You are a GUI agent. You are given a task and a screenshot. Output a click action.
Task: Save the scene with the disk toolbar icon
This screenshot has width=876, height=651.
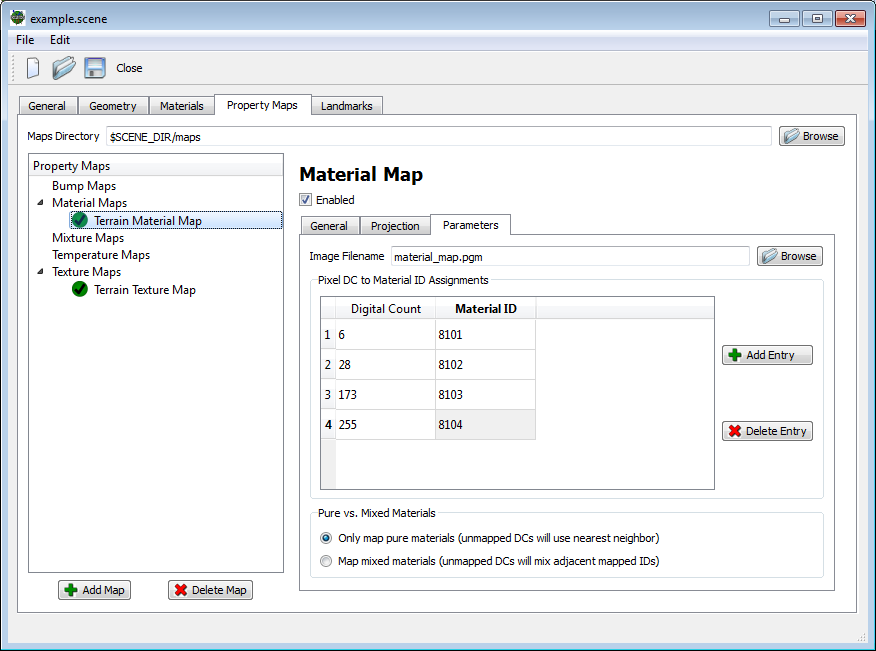[x=95, y=67]
